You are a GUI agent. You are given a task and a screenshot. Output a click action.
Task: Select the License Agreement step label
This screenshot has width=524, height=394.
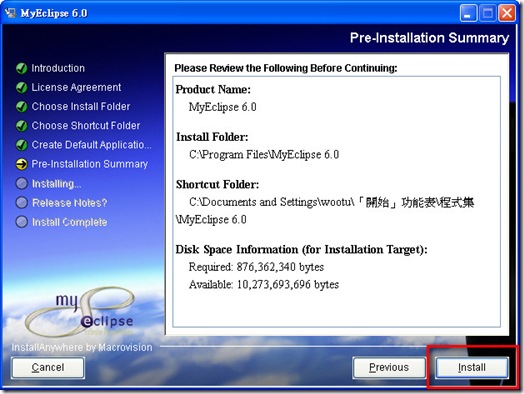tap(76, 88)
